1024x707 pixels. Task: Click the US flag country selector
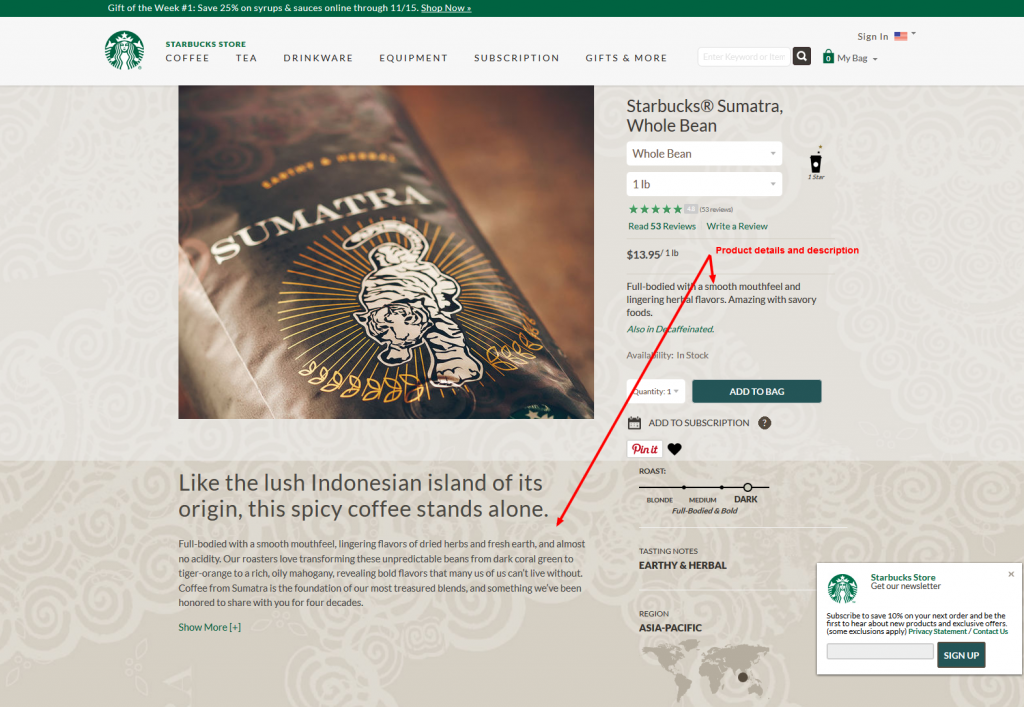click(901, 36)
